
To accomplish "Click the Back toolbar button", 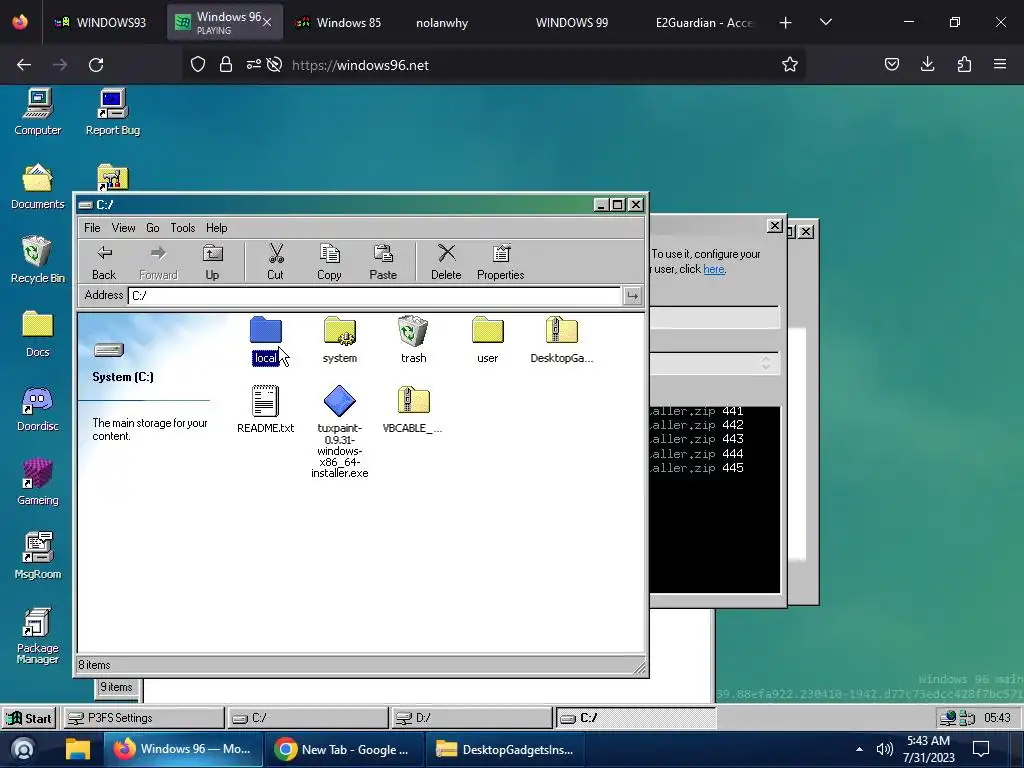I will pos(104,262).
